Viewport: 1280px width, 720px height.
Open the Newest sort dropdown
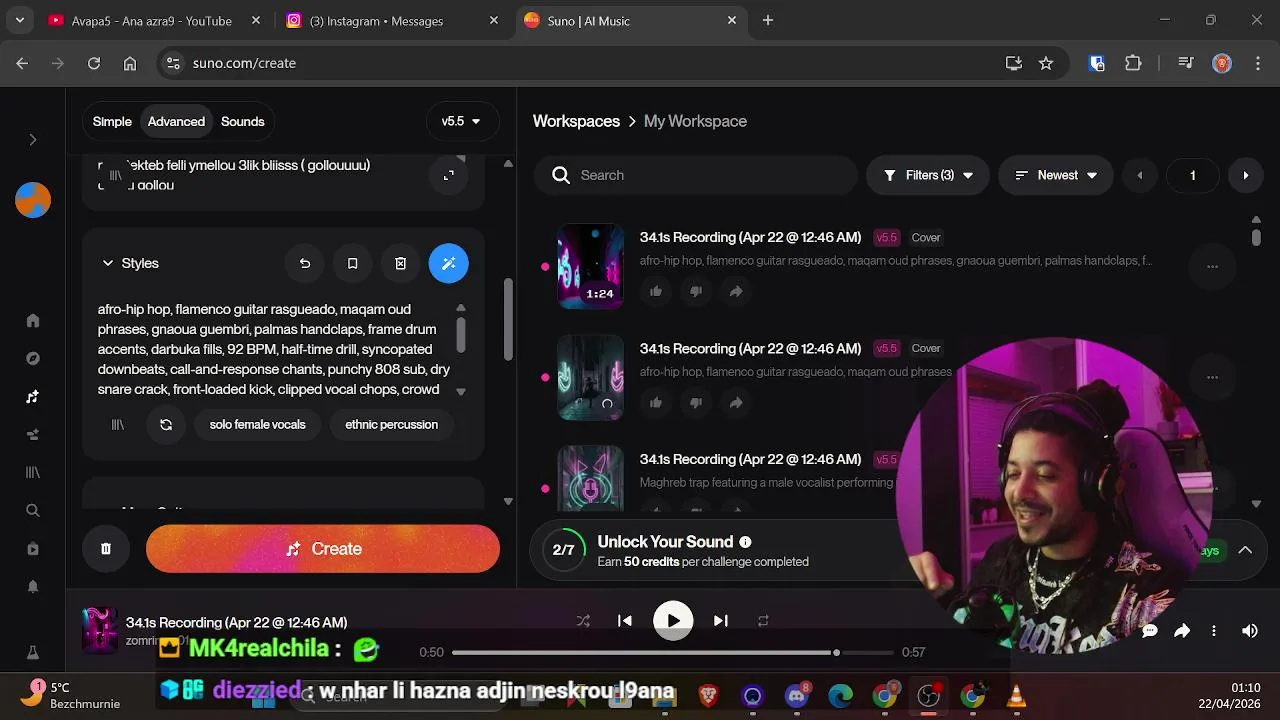point(1056,175)
